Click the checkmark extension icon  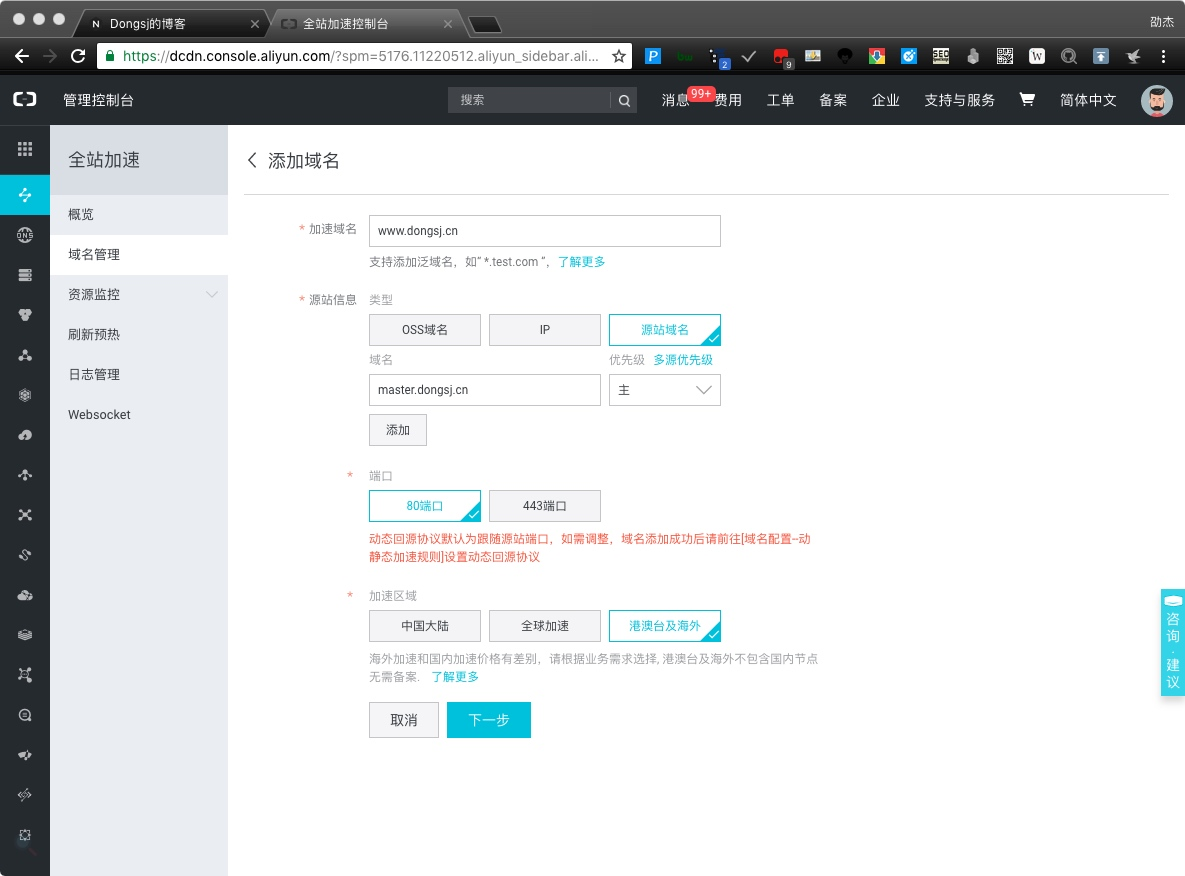[x=749, y=56]
